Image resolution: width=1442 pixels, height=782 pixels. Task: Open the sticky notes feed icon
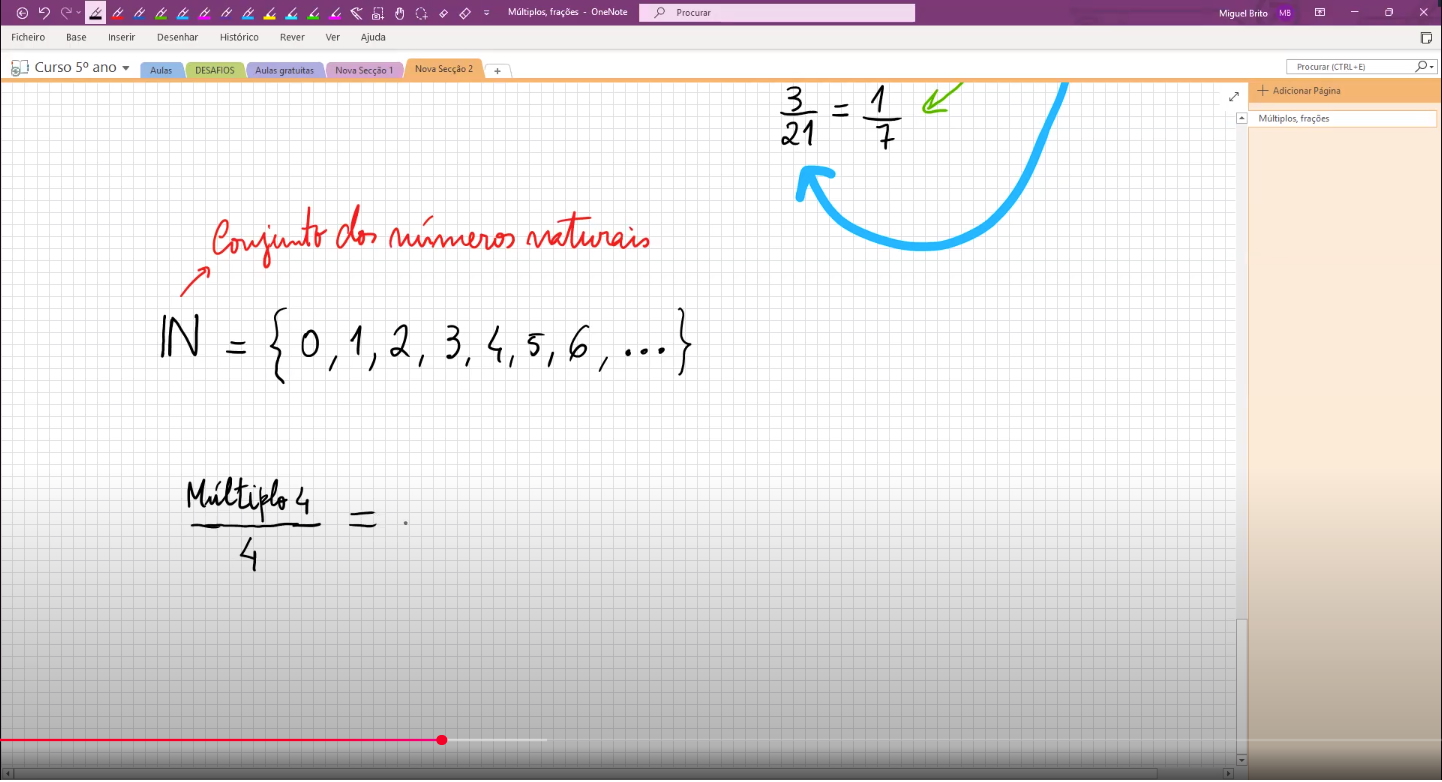(x=1426, y=38)
